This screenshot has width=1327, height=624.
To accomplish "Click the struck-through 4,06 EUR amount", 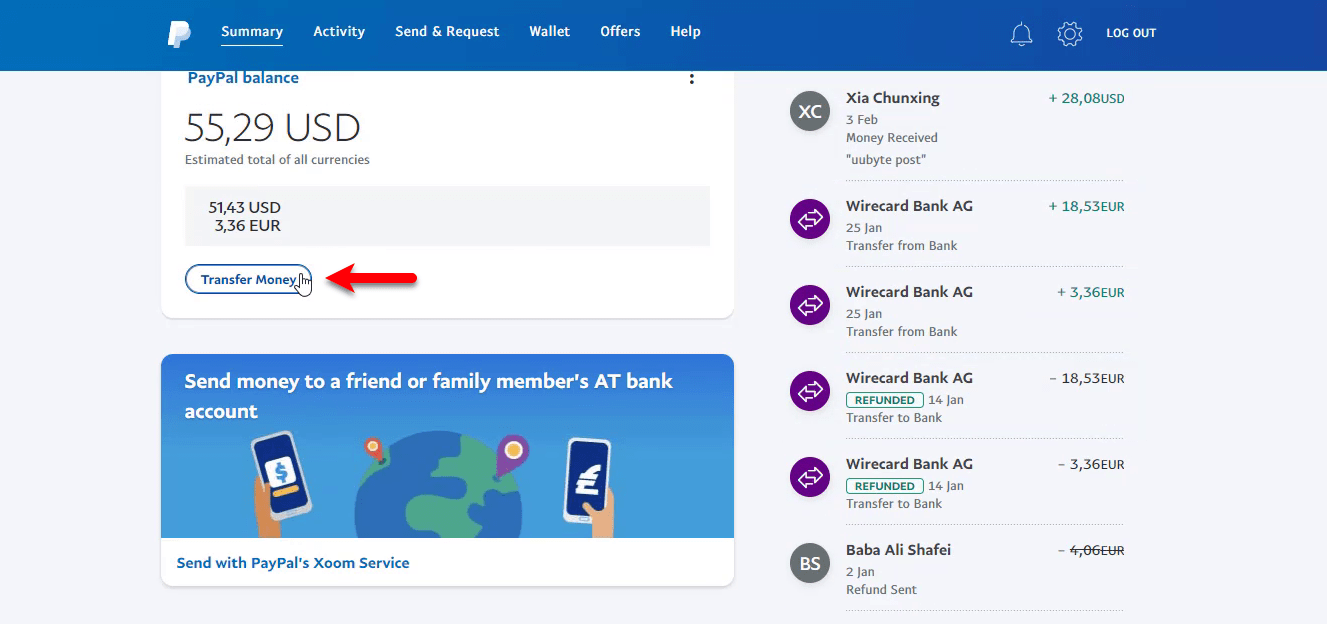I will (1097, 550).
